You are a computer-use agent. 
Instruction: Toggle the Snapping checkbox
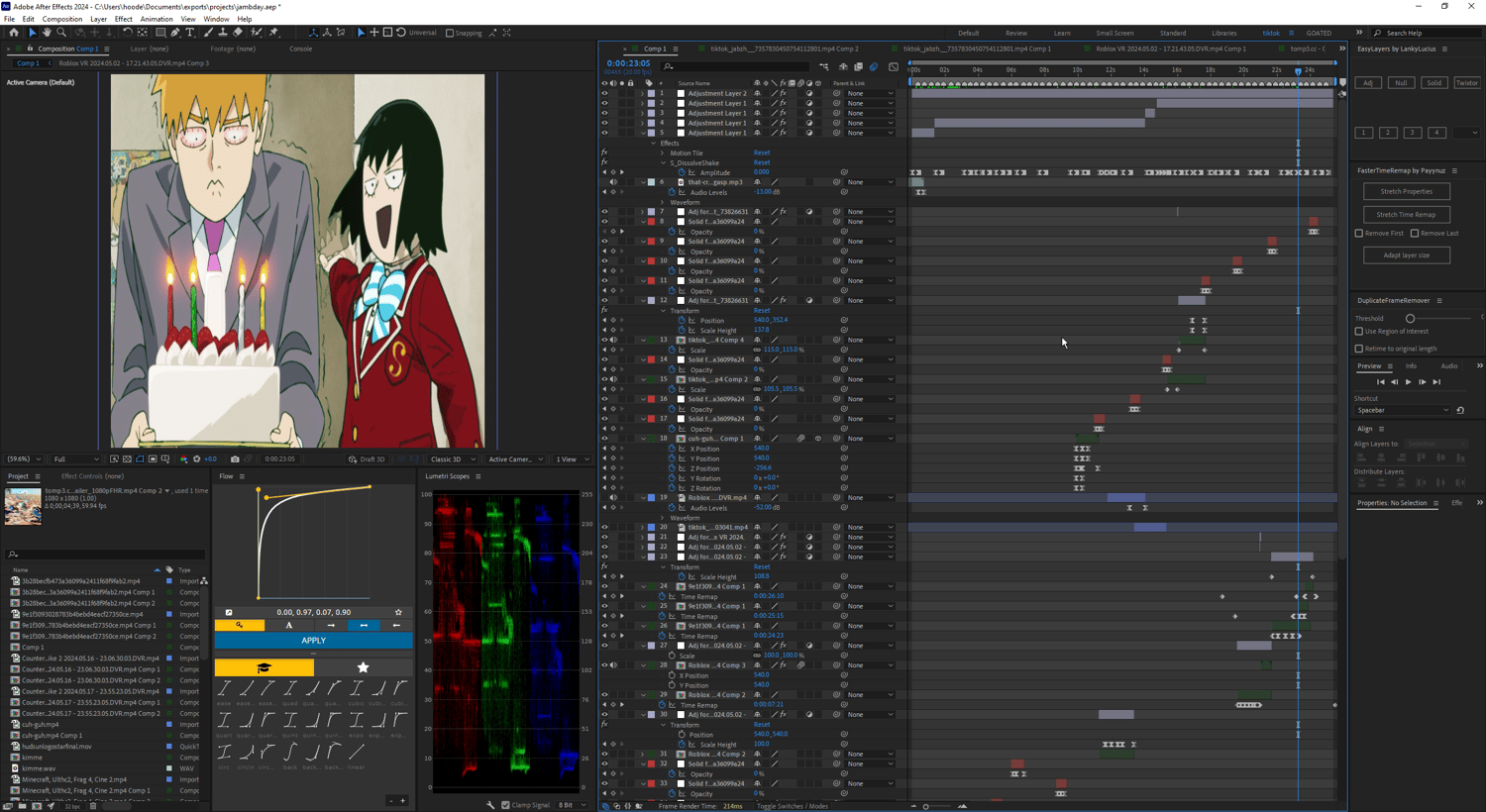pos(450,33)
